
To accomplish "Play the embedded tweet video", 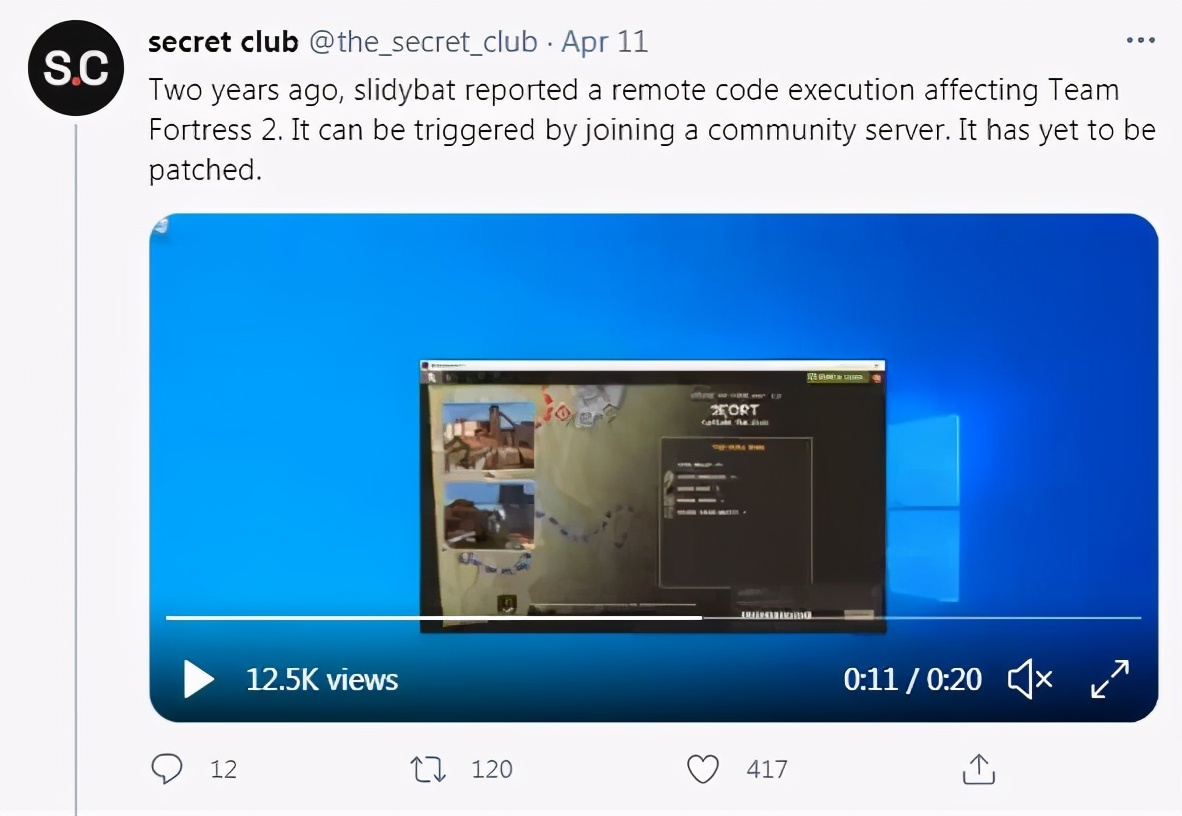I will (x=199, y=679).
